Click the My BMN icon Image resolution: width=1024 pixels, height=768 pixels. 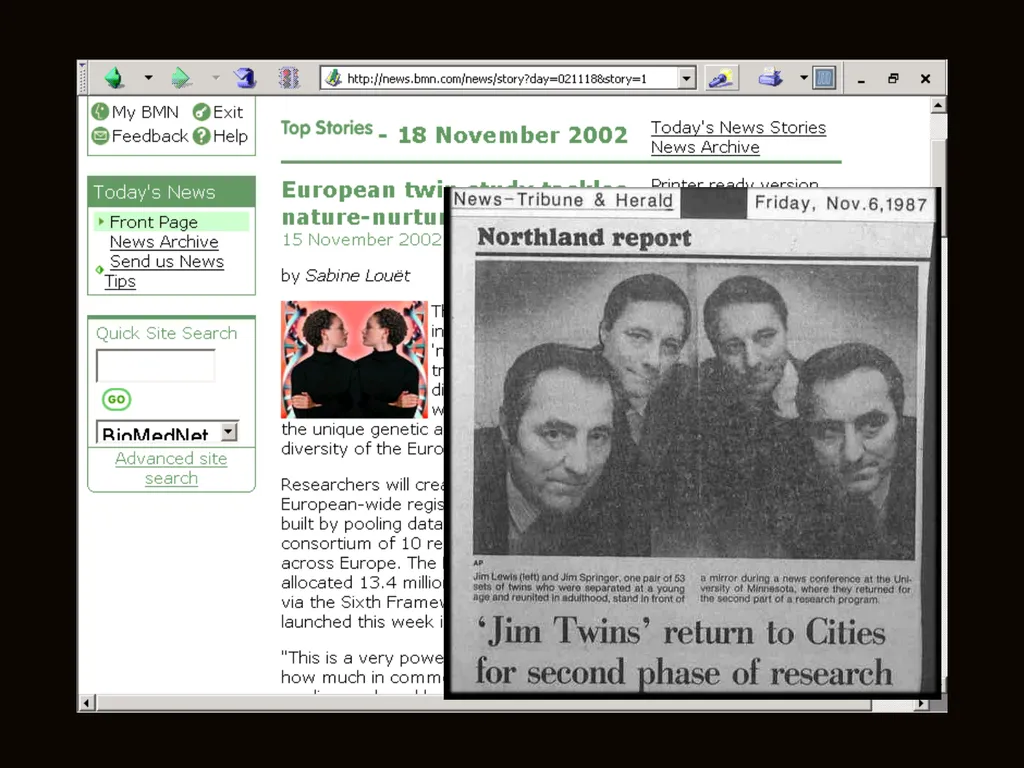click(x=100, y=112)
